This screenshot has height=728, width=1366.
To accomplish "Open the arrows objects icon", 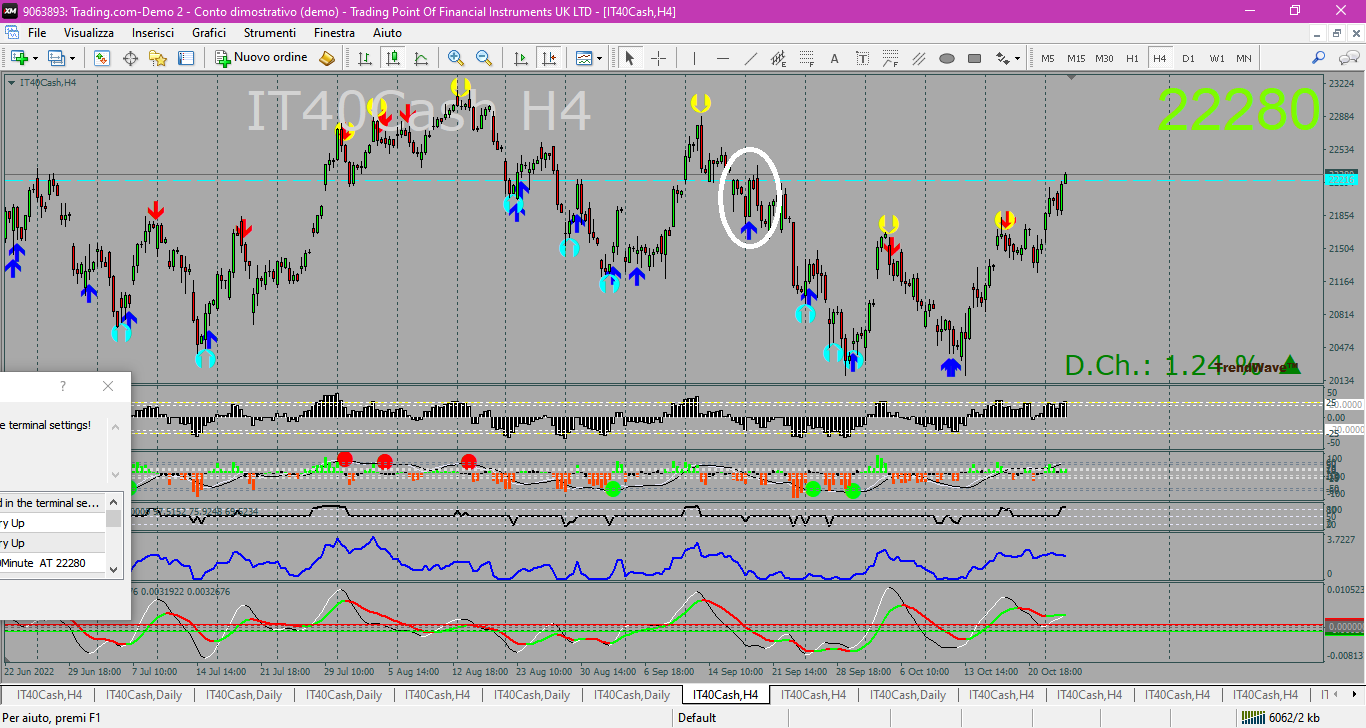I will point(1002,58).
